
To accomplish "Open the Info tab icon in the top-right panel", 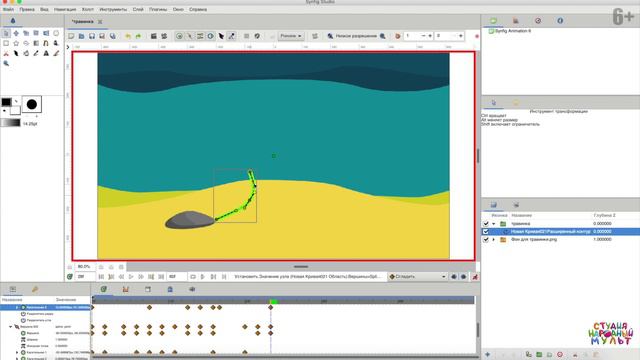I will (560, 20).
